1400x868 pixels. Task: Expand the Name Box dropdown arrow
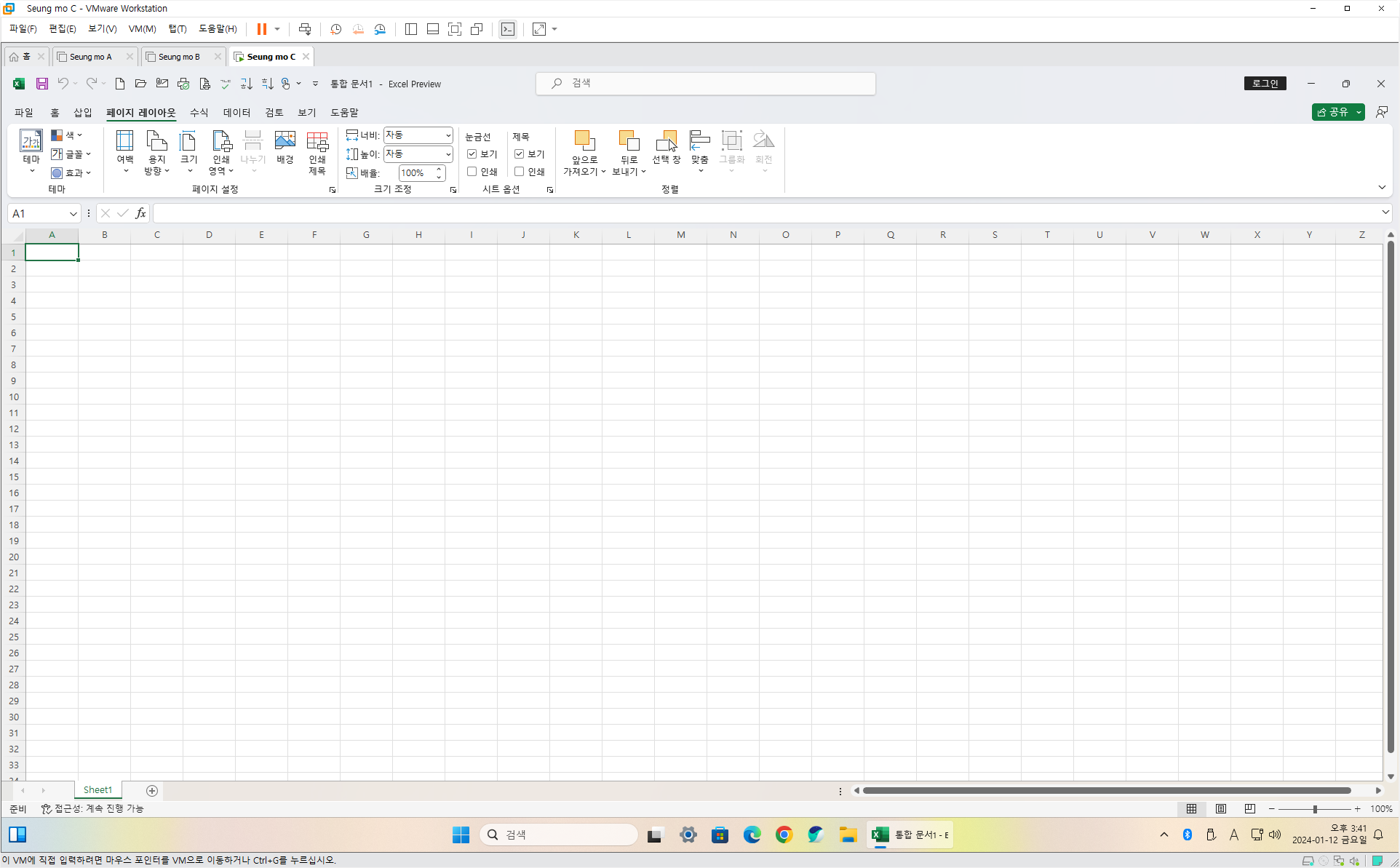point(73,214)
